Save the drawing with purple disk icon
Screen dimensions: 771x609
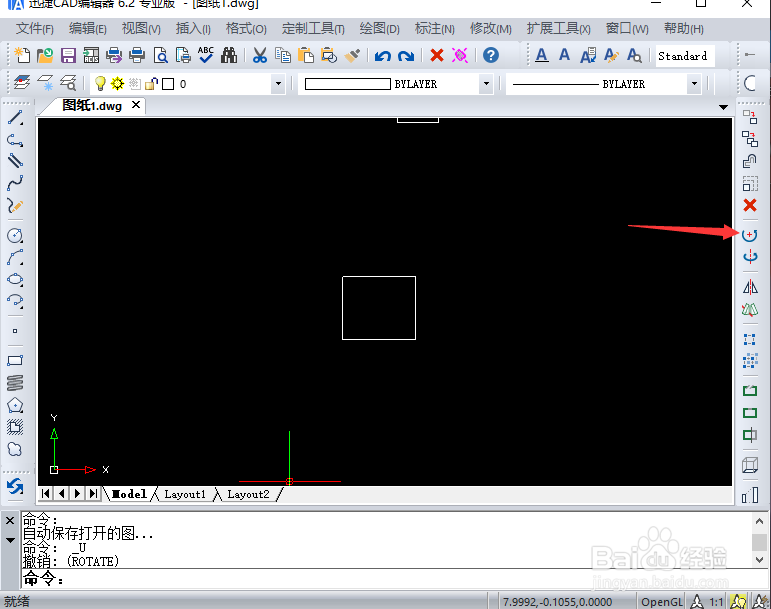(68, 55)
